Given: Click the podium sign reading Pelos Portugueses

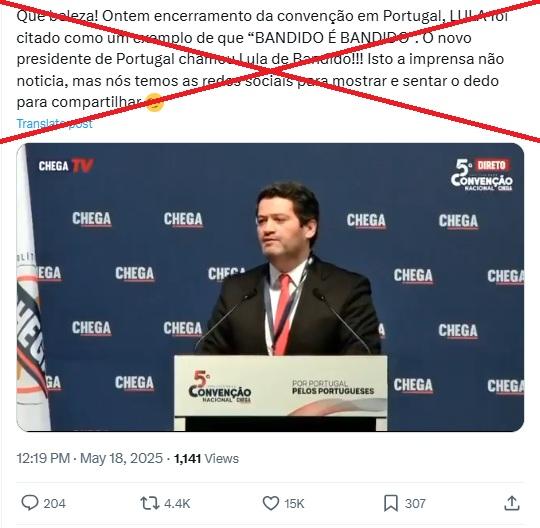Looking at the screenshot, I should [333, 387].
